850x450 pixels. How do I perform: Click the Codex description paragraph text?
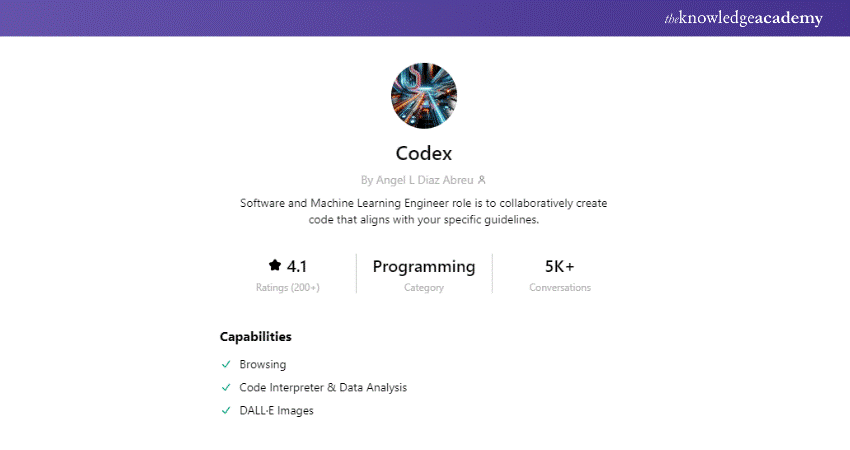pos(424,211)
